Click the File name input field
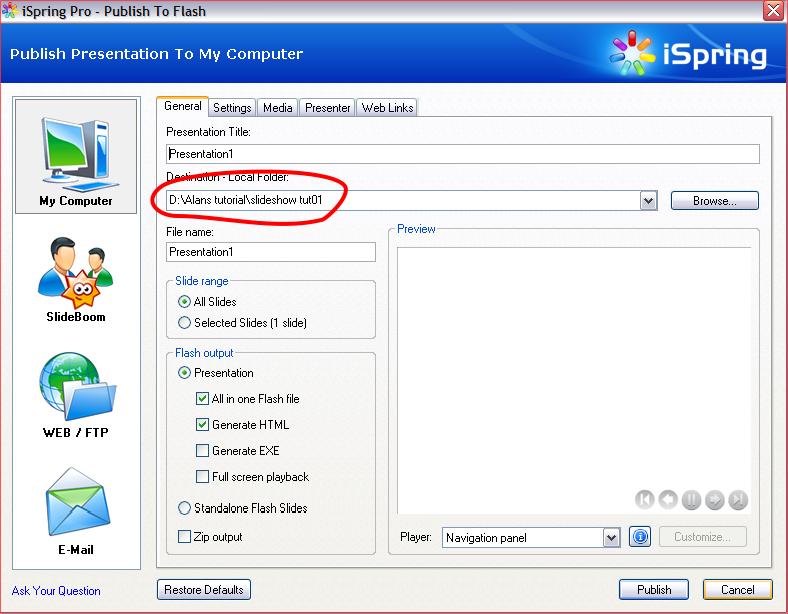The height and width of the screenshot is (614, 788). (x=270, y=252)
